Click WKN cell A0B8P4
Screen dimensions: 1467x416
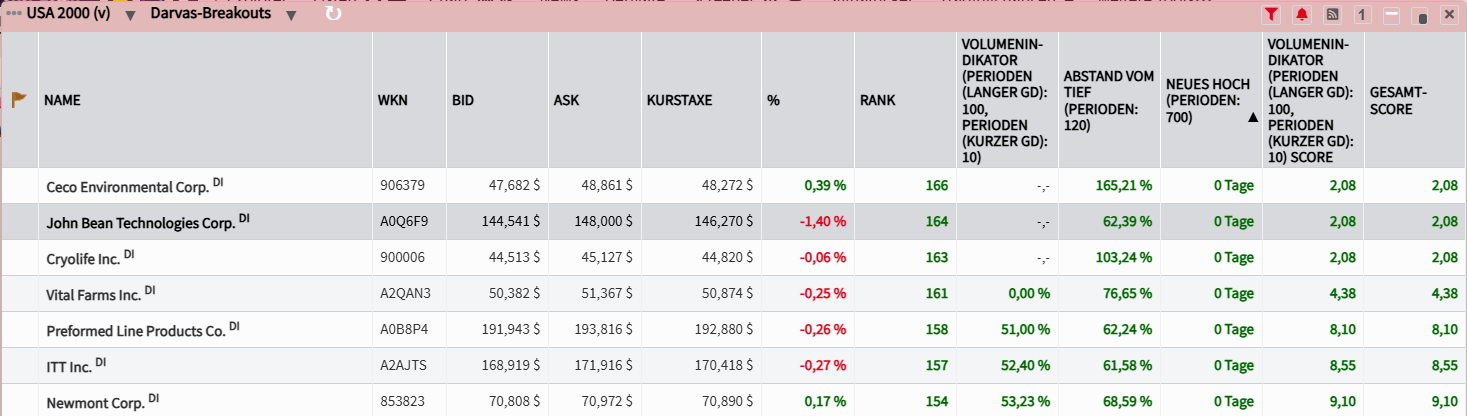click(x=403, y=330)
